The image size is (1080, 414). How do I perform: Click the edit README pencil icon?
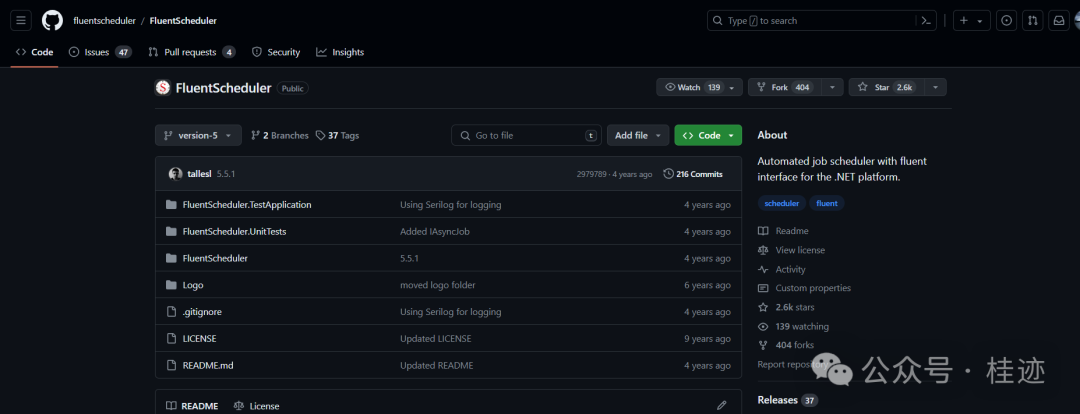721,405
